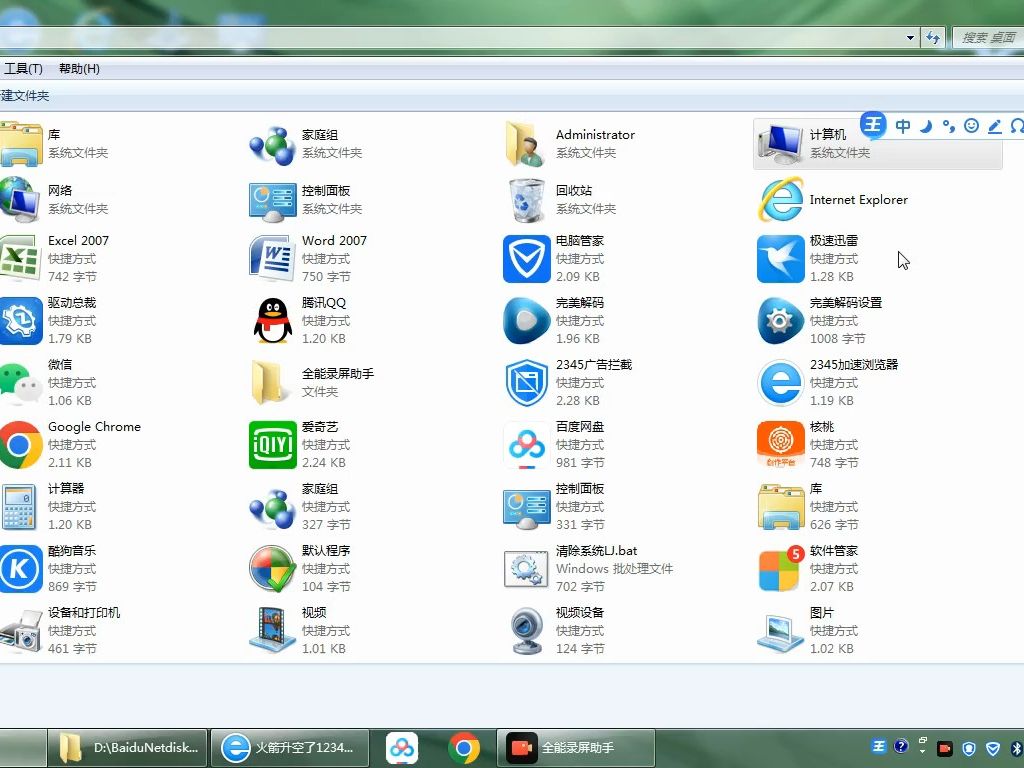Open the 微信 (WeChat) shortcut

tap(21, 383)
